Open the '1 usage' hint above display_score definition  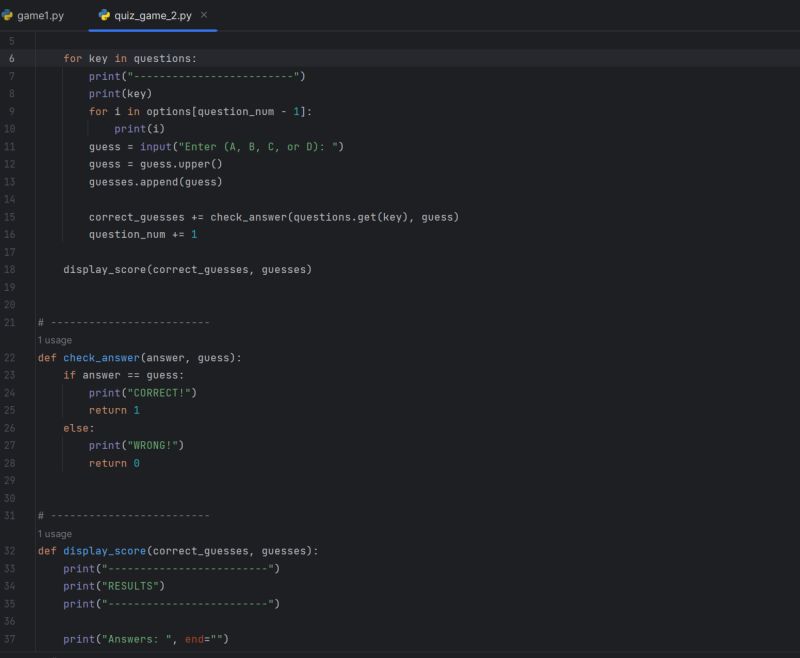pyautogui.click(x=54, y=534)
